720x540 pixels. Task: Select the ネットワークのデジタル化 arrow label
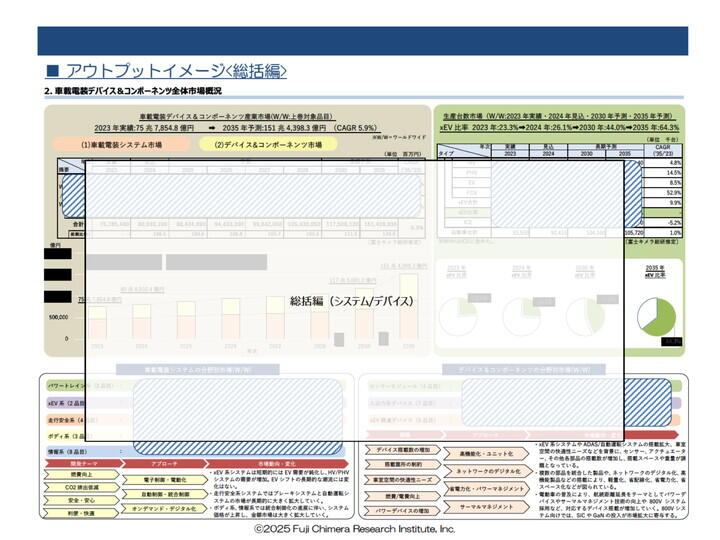click(x=488, y=471)
